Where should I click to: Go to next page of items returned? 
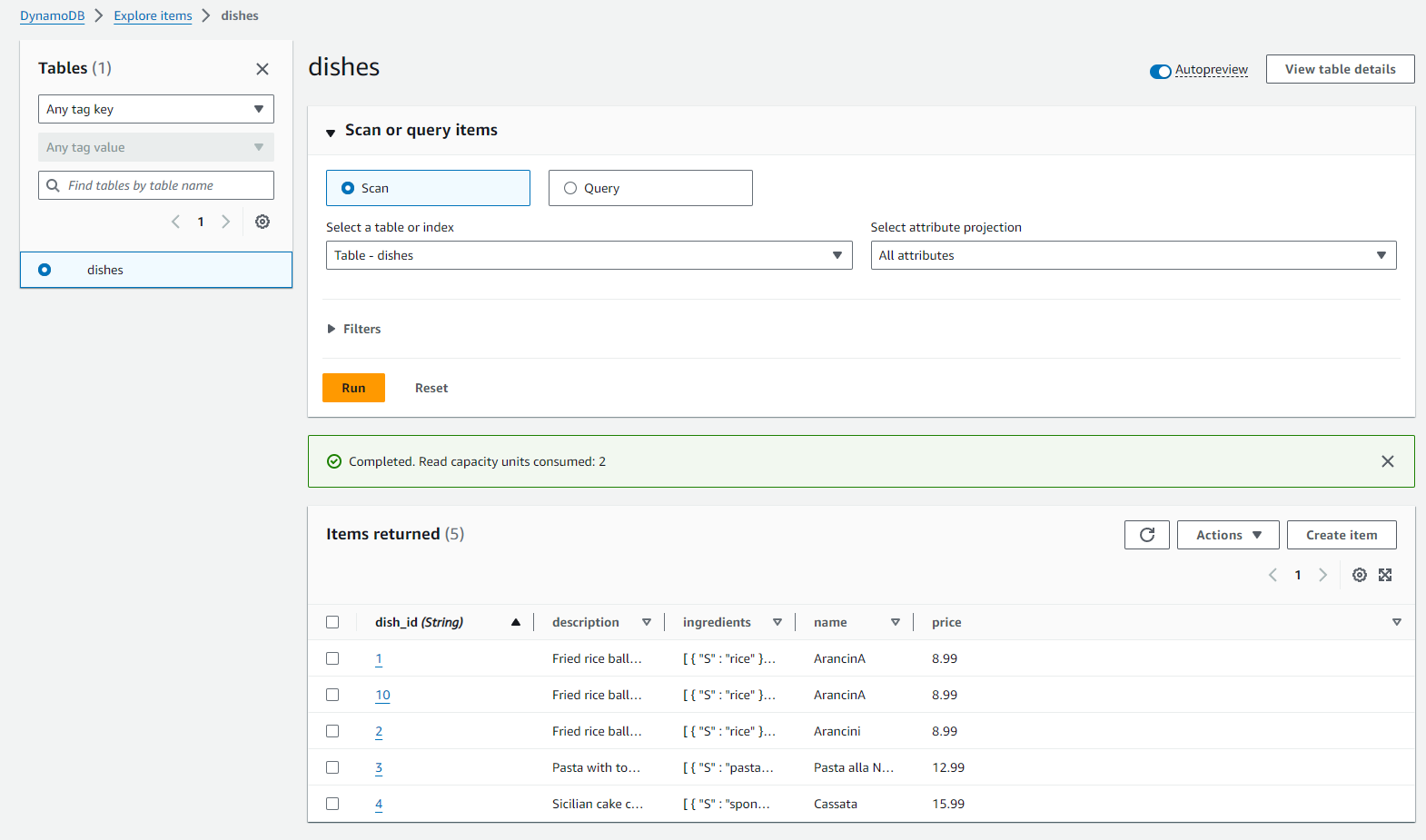[x=1323, y=575]
